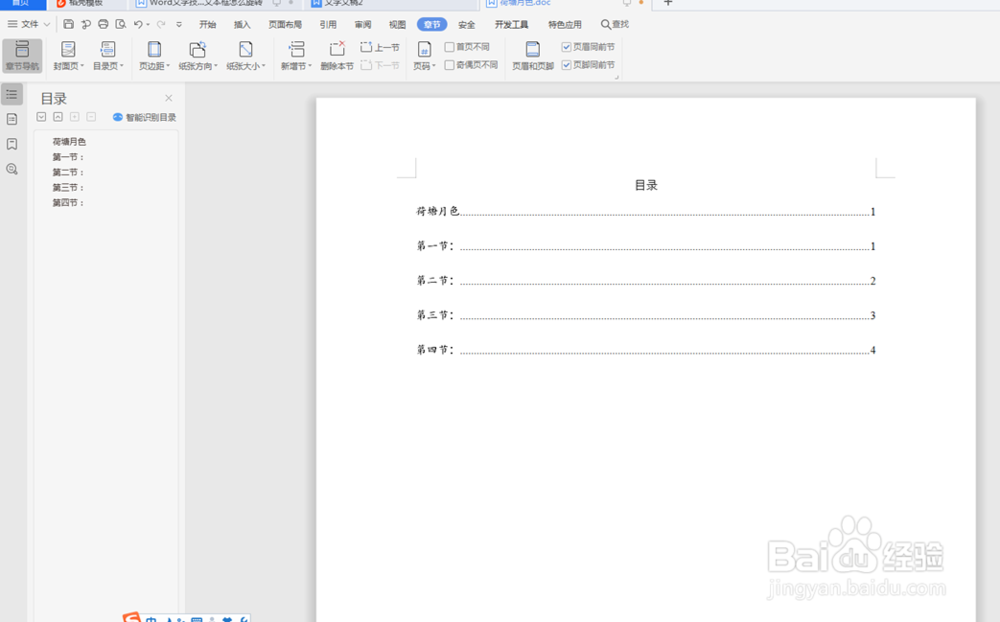Open the 文件 menu
The height and width of the screenshot is (622, 1000).
[29, 24]
